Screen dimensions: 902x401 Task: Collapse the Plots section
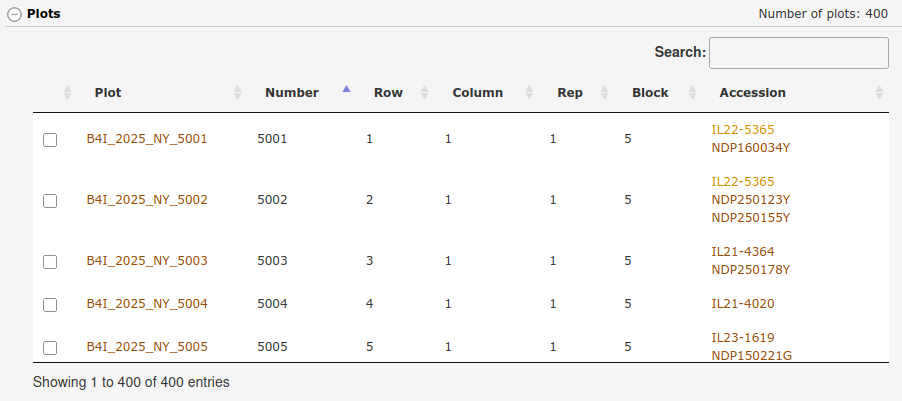pyautogui.click(x=15, y=14)
